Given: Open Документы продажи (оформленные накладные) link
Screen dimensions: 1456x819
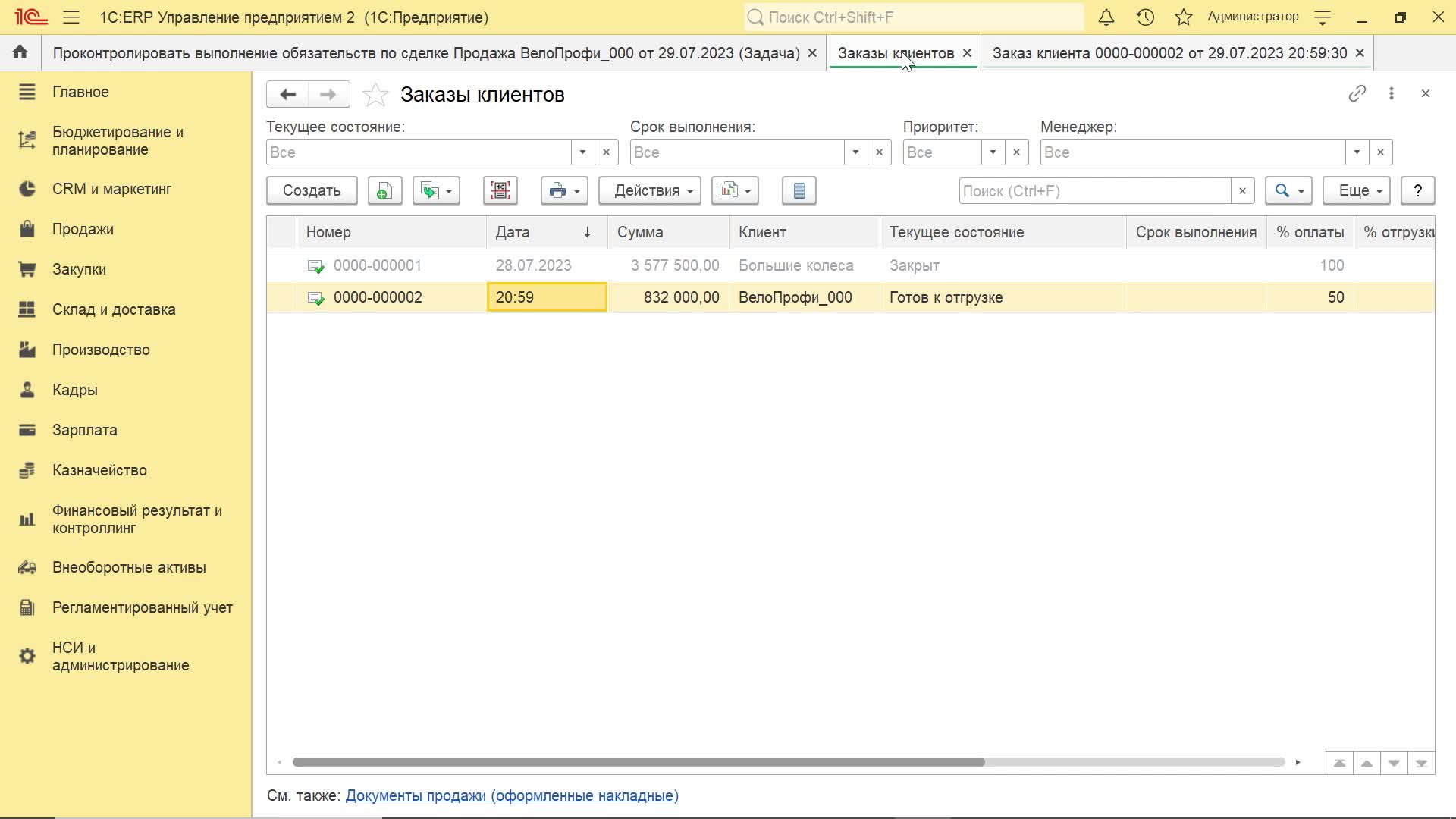Looking at the screenshot, I should pyautogui.click(x=512, y=795).
